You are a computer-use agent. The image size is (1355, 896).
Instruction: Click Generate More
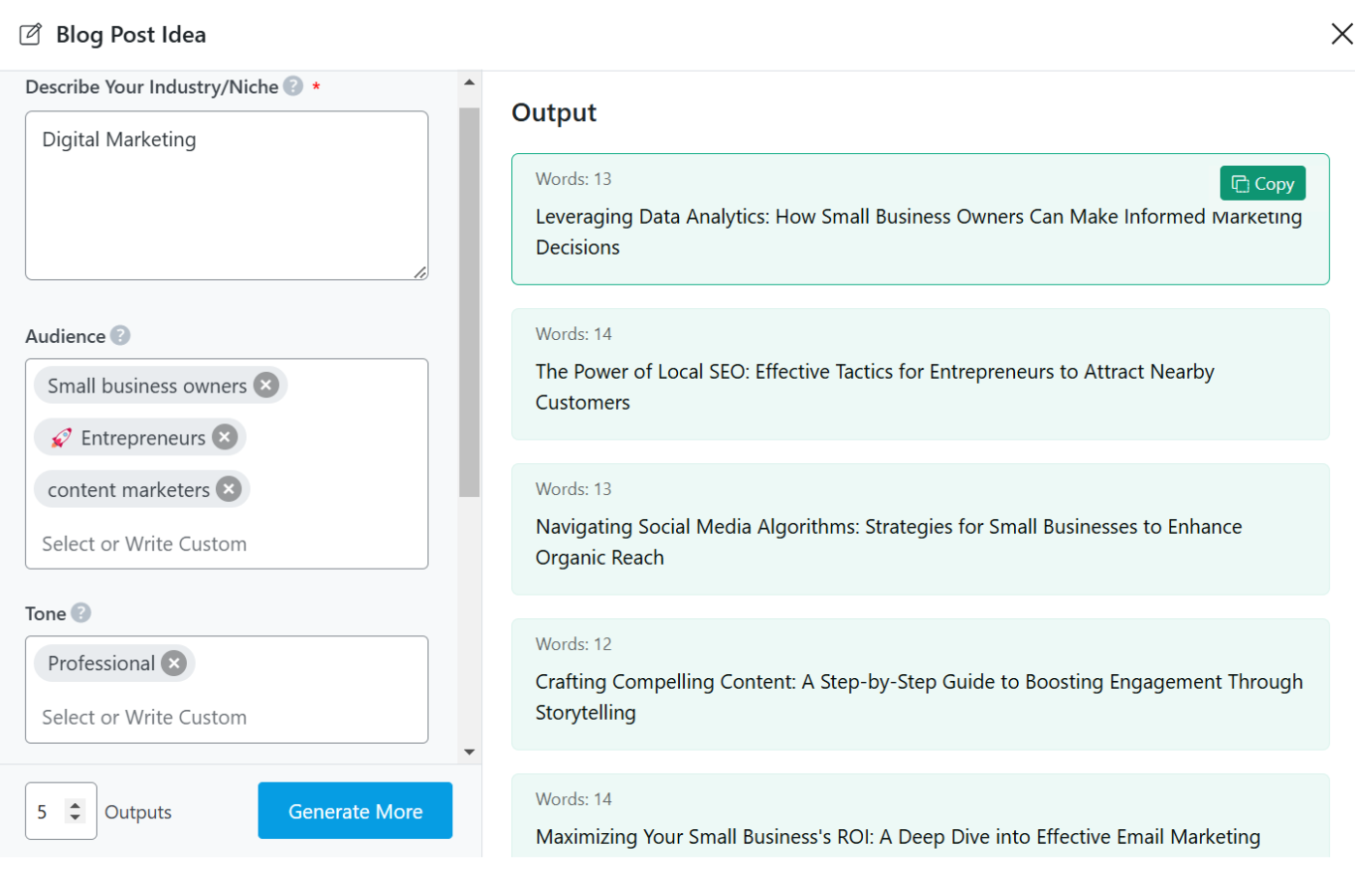pyautogui.click(x=354, y=811)
